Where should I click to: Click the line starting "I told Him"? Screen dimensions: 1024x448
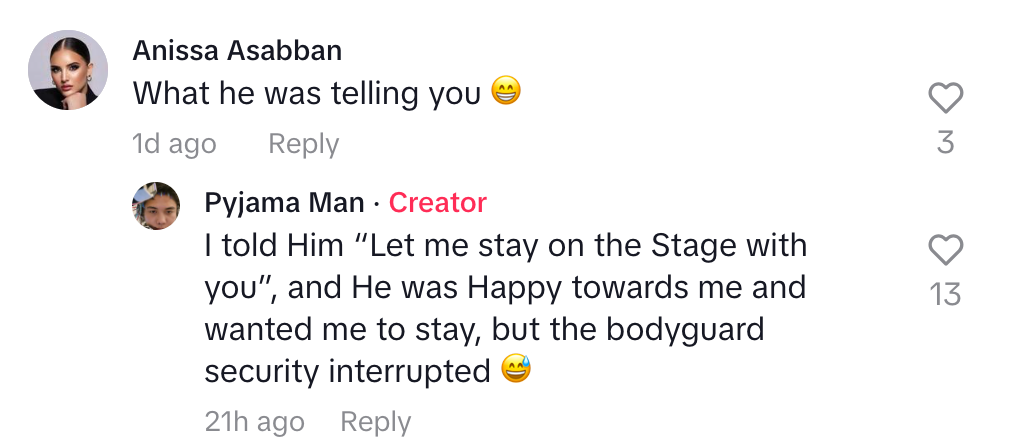point(505,245)
